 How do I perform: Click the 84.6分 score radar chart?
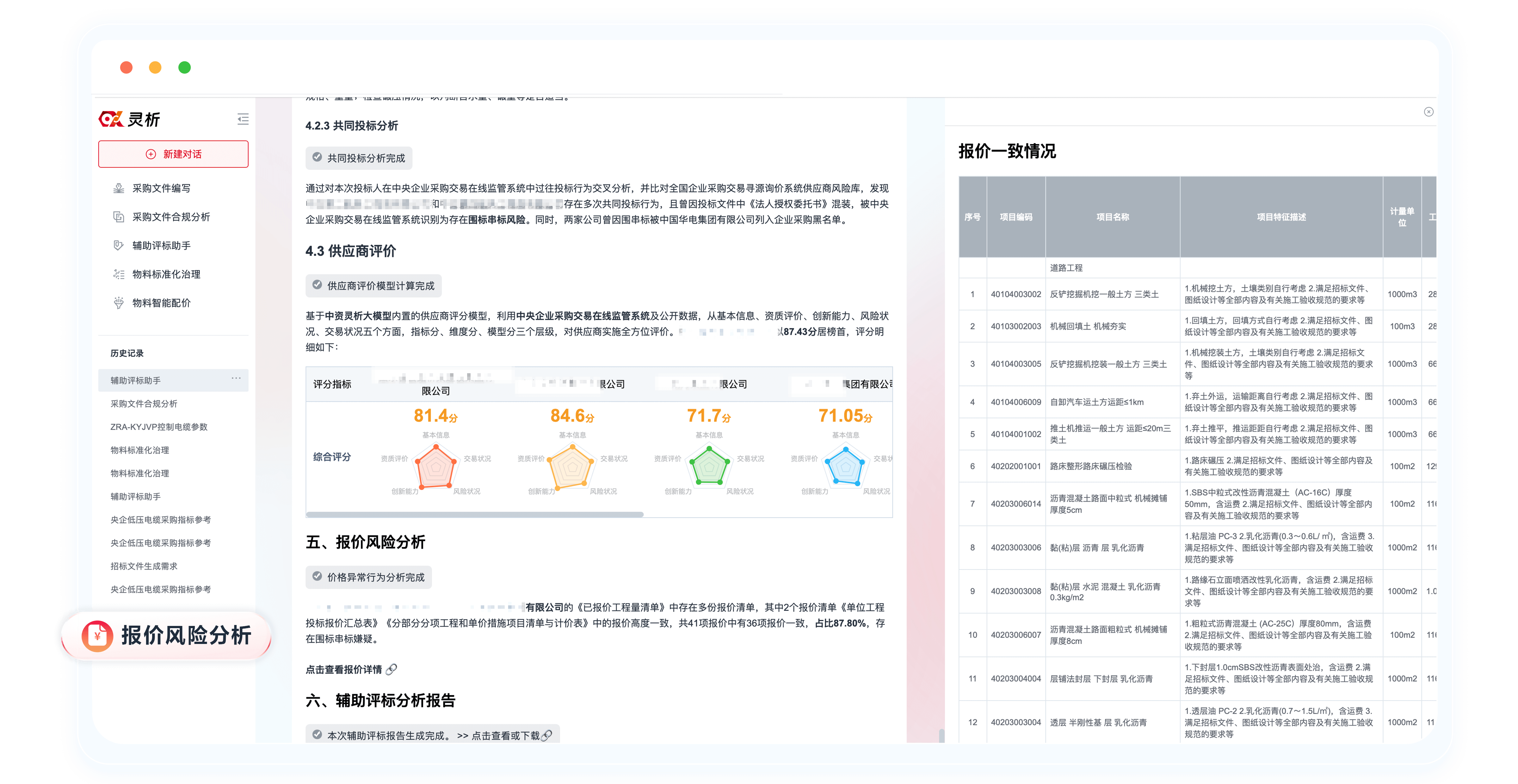point(571,465)
